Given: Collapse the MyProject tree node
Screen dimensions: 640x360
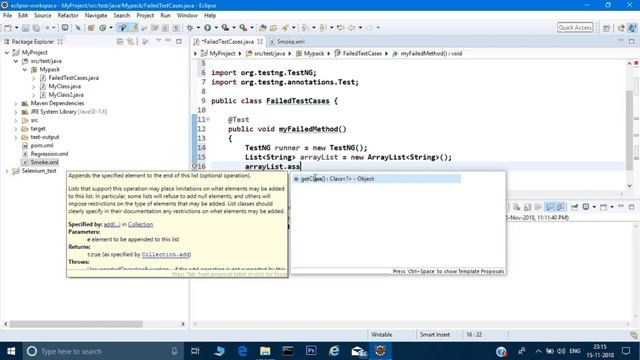Looking at the screenshot, I should point(7,53).
